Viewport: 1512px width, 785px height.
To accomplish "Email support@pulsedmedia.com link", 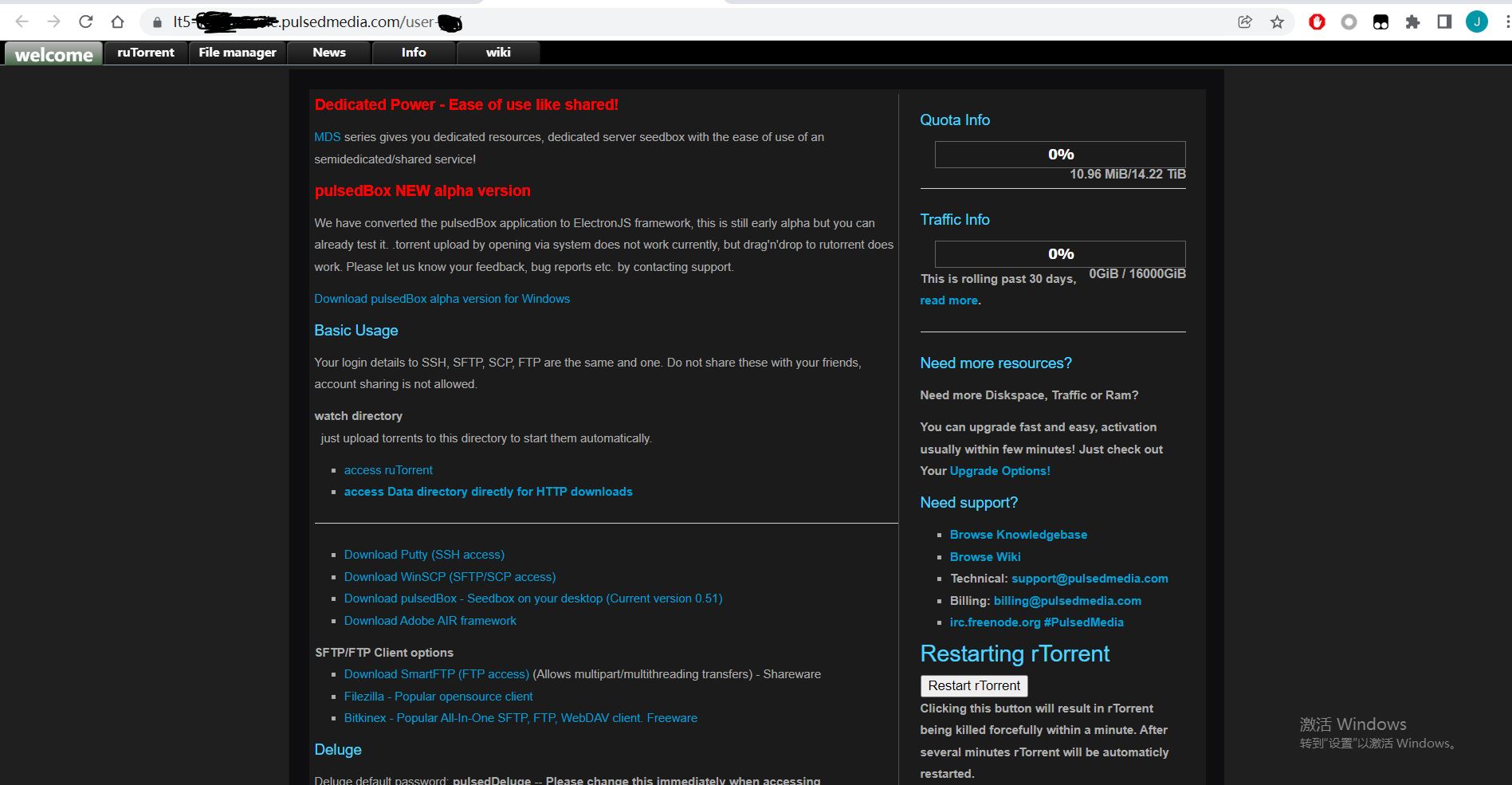I will tap(1090, 579).
